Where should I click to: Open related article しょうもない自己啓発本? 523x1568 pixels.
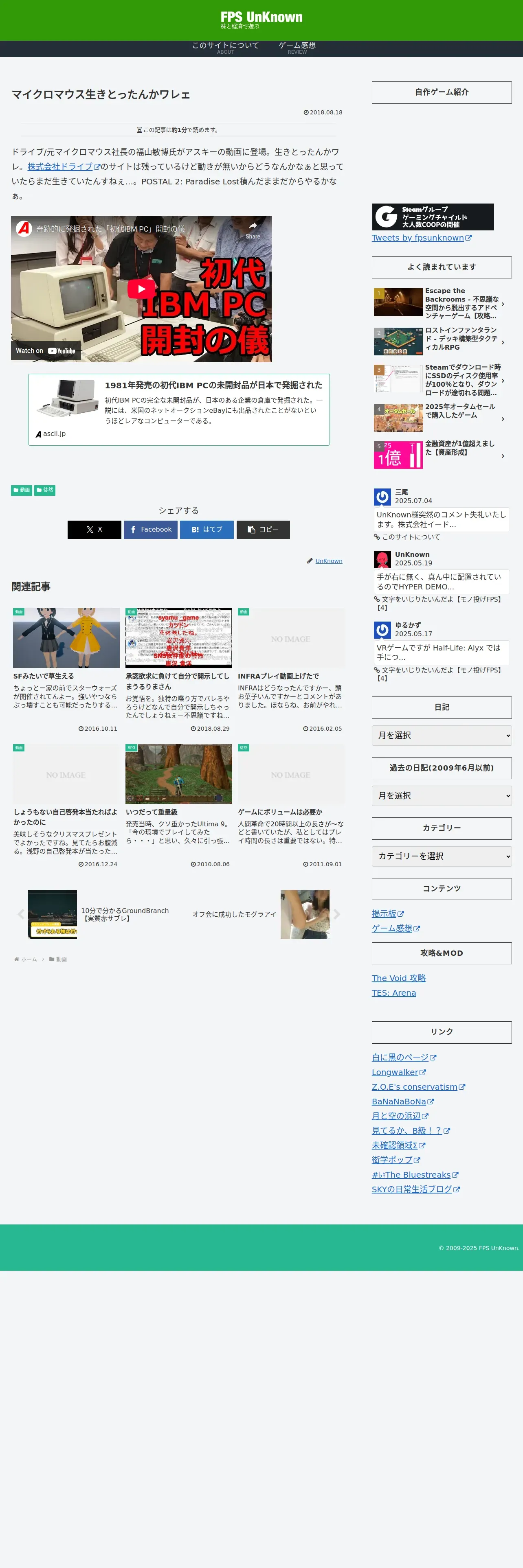click(66, 806)
